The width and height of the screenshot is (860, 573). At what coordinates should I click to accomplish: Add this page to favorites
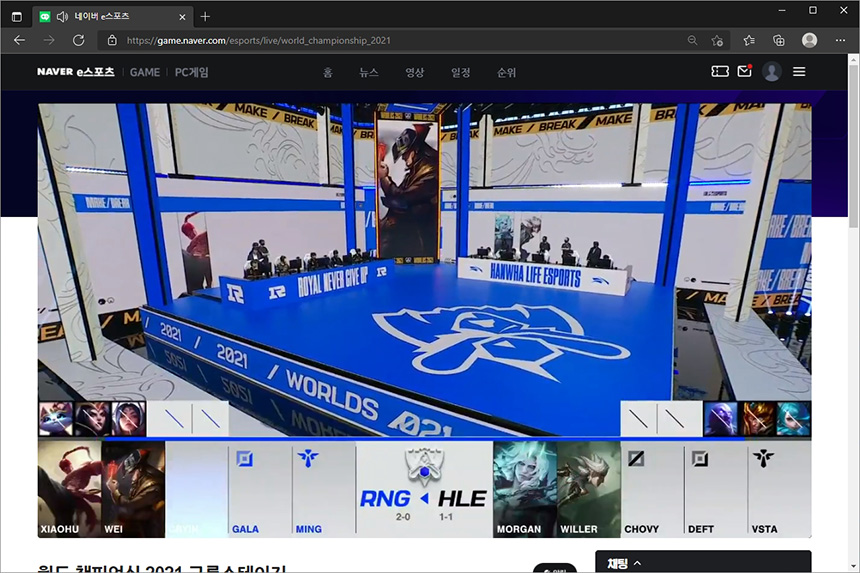(x=717, y=40)
